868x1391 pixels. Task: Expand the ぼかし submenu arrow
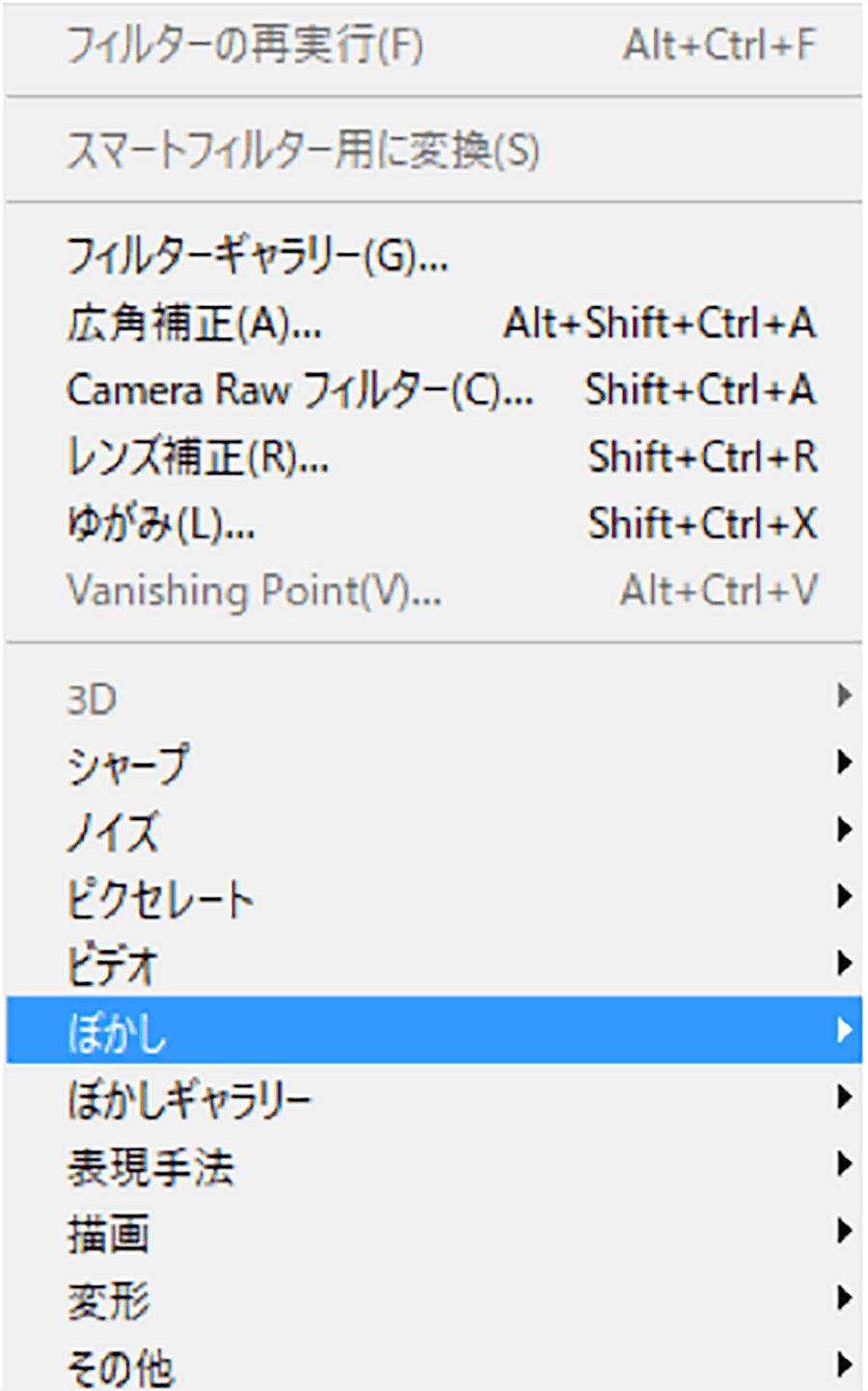point(844,1030)
